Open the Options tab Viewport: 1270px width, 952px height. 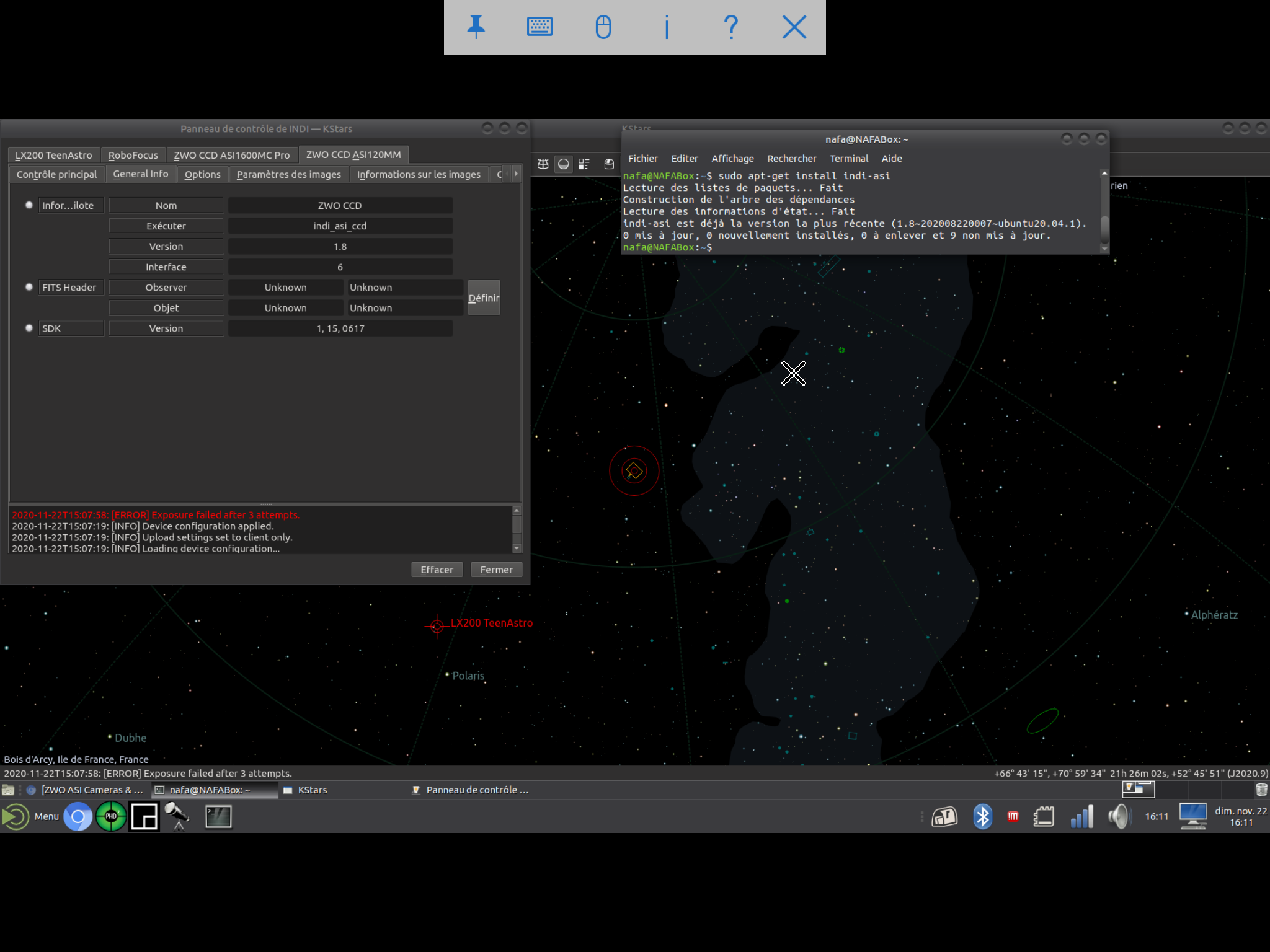point(202,174)
